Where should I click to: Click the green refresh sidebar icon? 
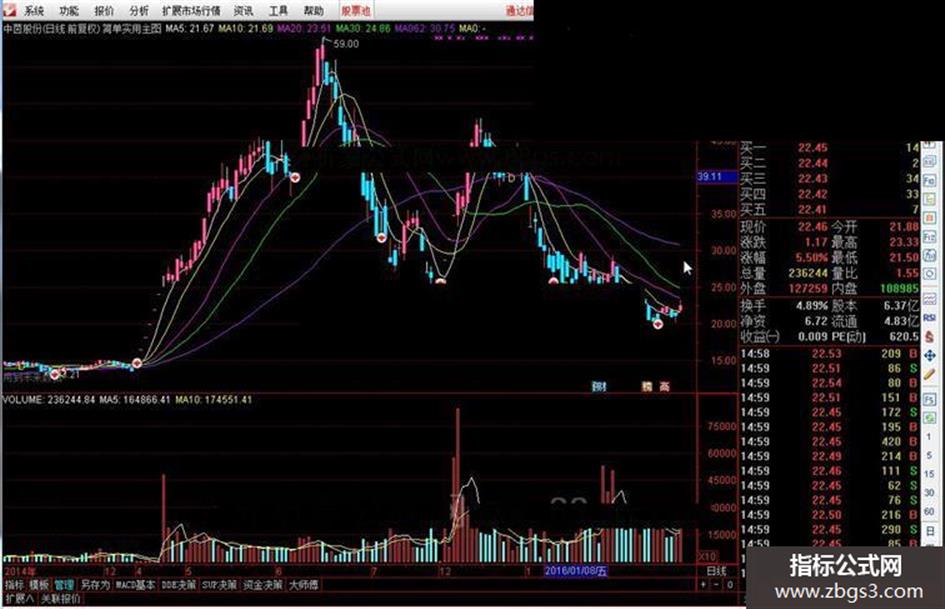click(x=929, y=417)
